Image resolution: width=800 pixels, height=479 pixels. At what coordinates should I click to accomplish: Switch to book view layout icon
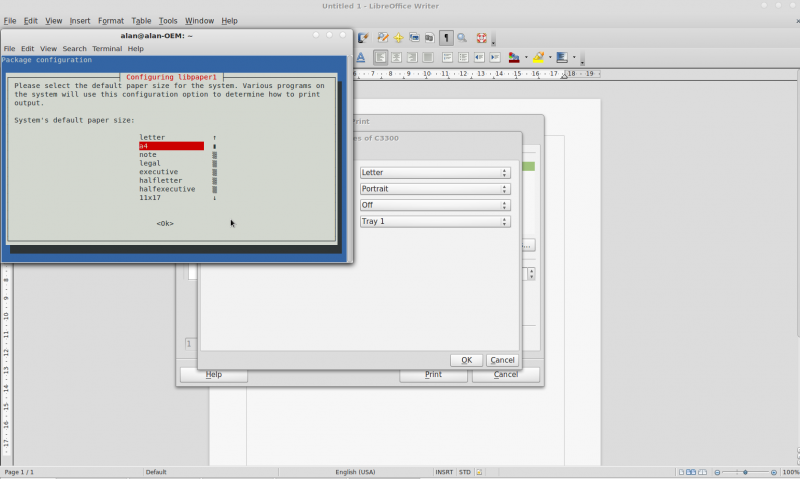pyautogui.click(x=703, y=472)
